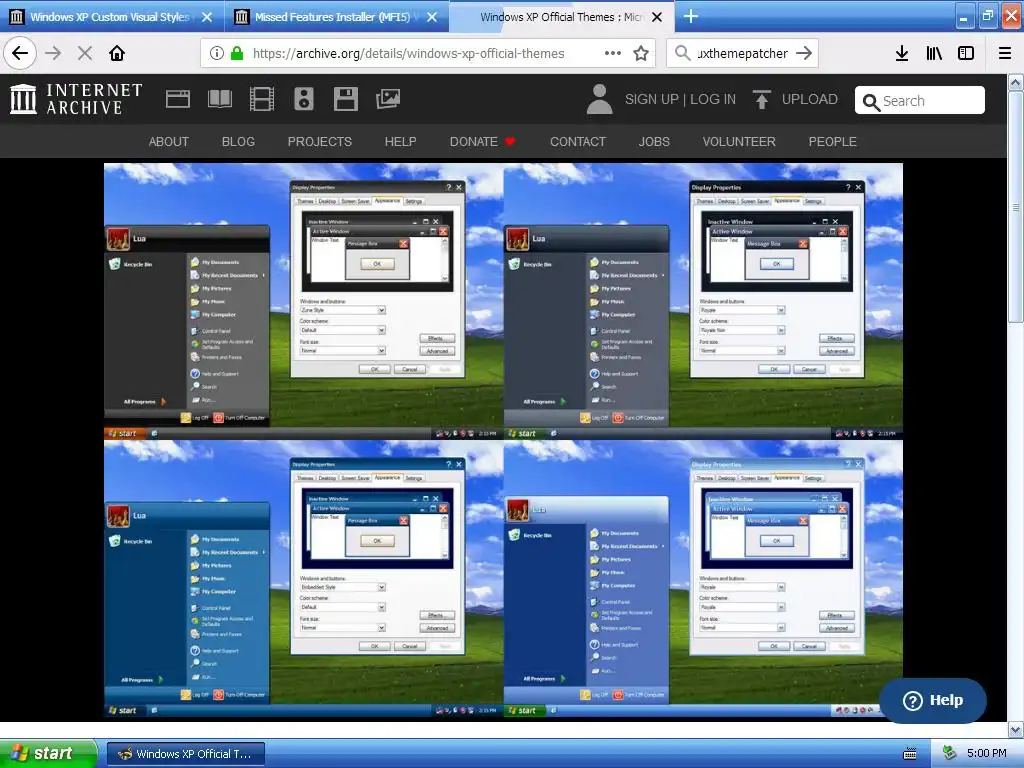Open the DONATE menu item
The width and height of the screenshot is (1024, 768).
tap(483, 142)
